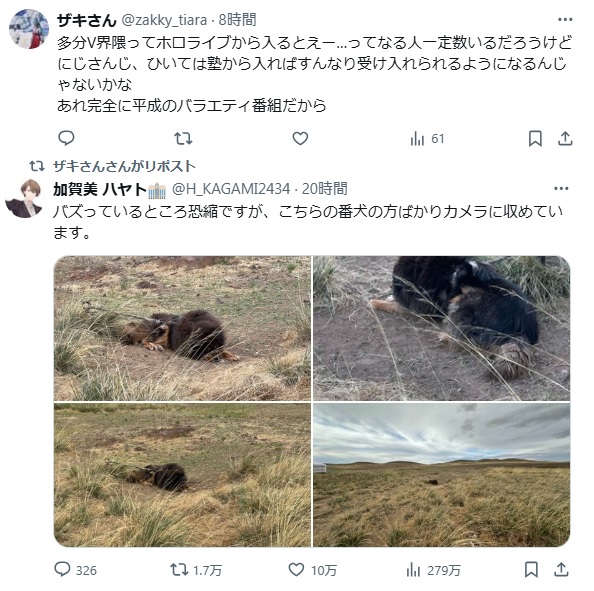Bookmark the 加賀美ハヤト post
This screenshot has height=591, width=594.
[x=531, y=569]
